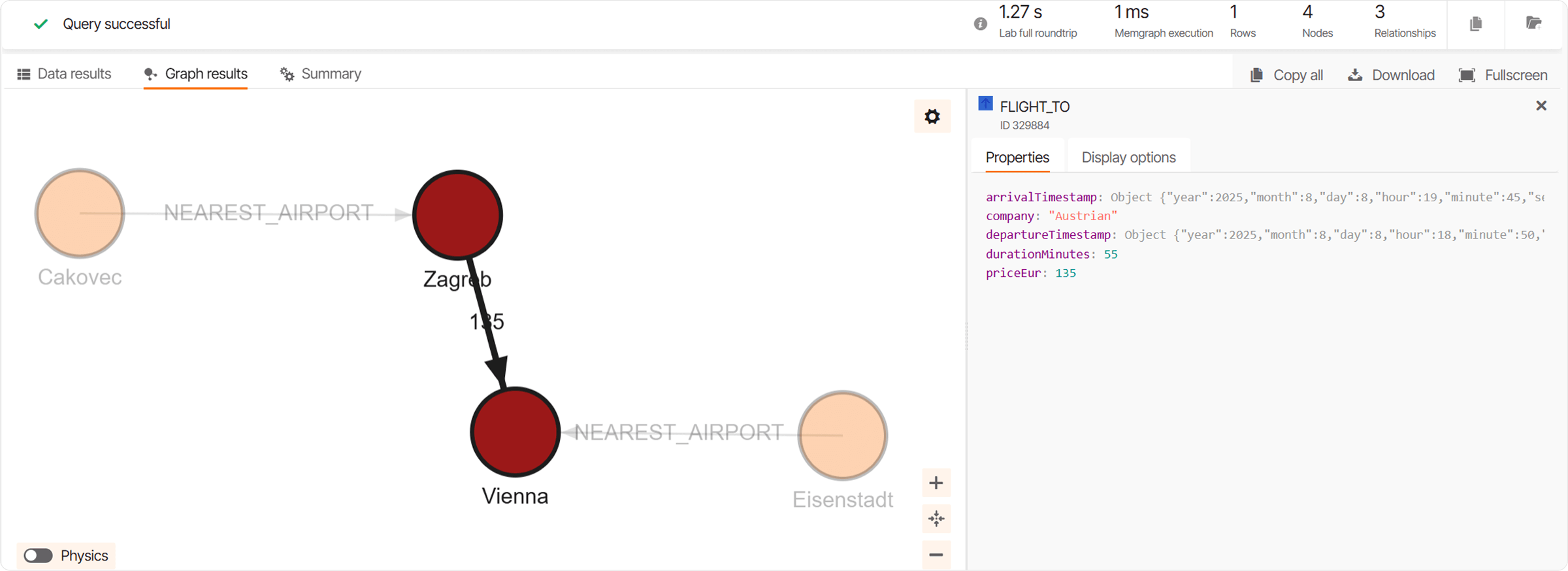
Task: Zoom out with minus button
Action: [936, 555]
